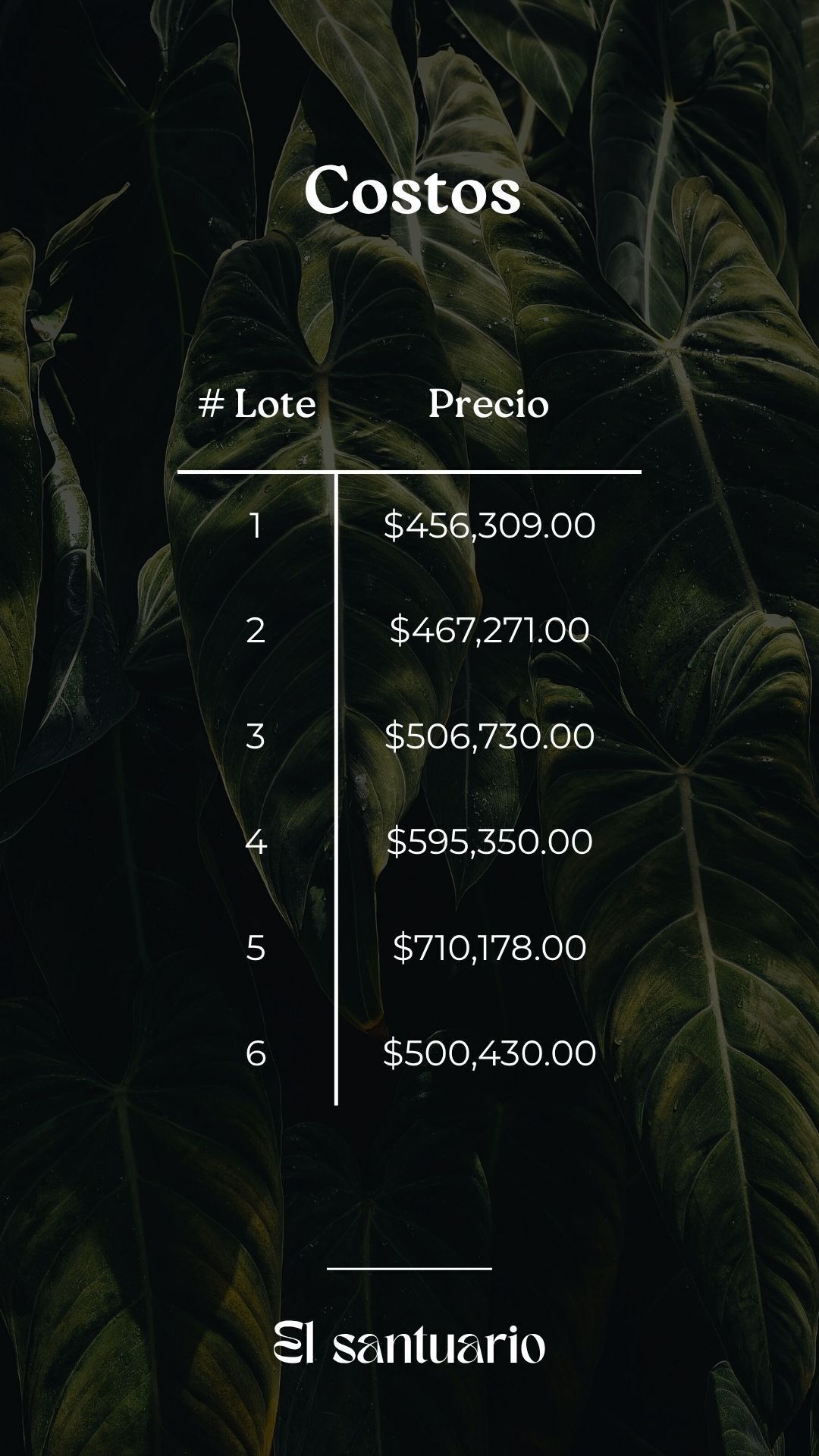Screen dimensions: 819x1456
Task: Click the vertical table divider line
Action: pyautogui.click(x=336, y=789)
